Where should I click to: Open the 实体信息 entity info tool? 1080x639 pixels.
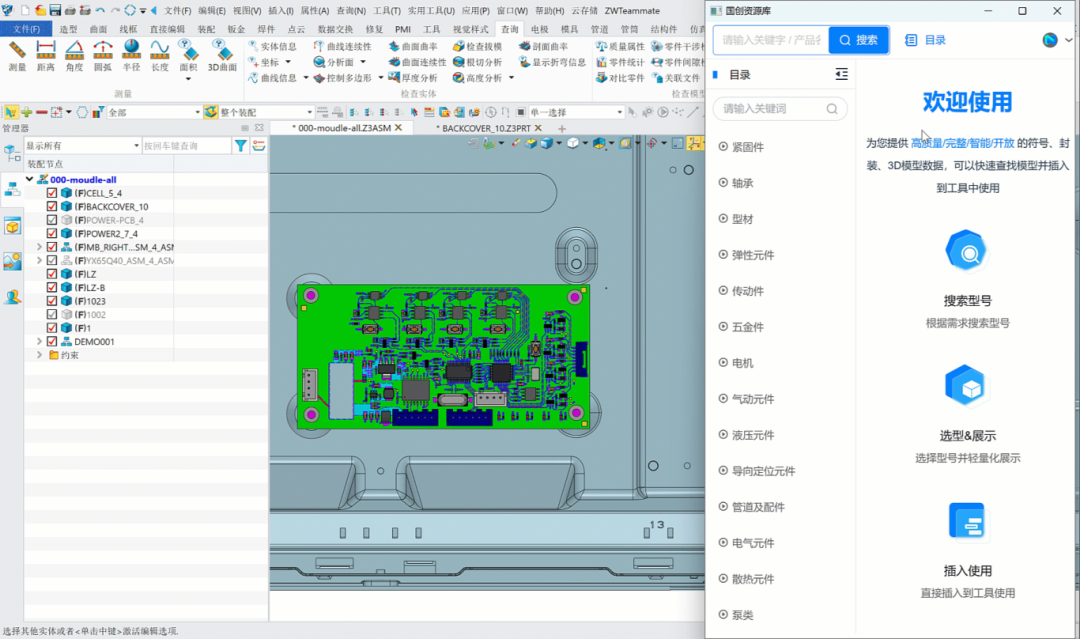272,46
